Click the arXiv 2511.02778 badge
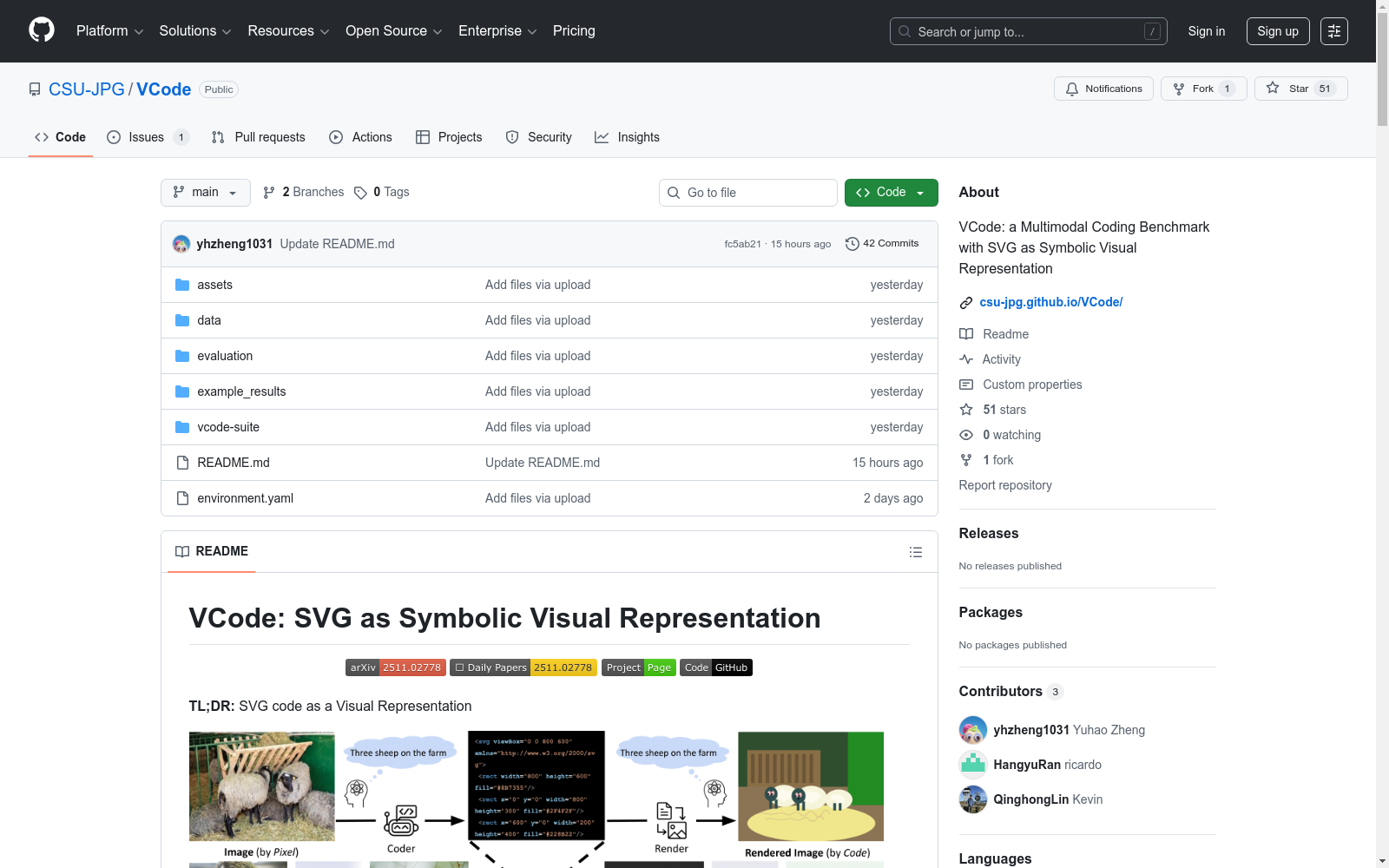Viewport: 1389px width, 868px height. coord(396,667)
